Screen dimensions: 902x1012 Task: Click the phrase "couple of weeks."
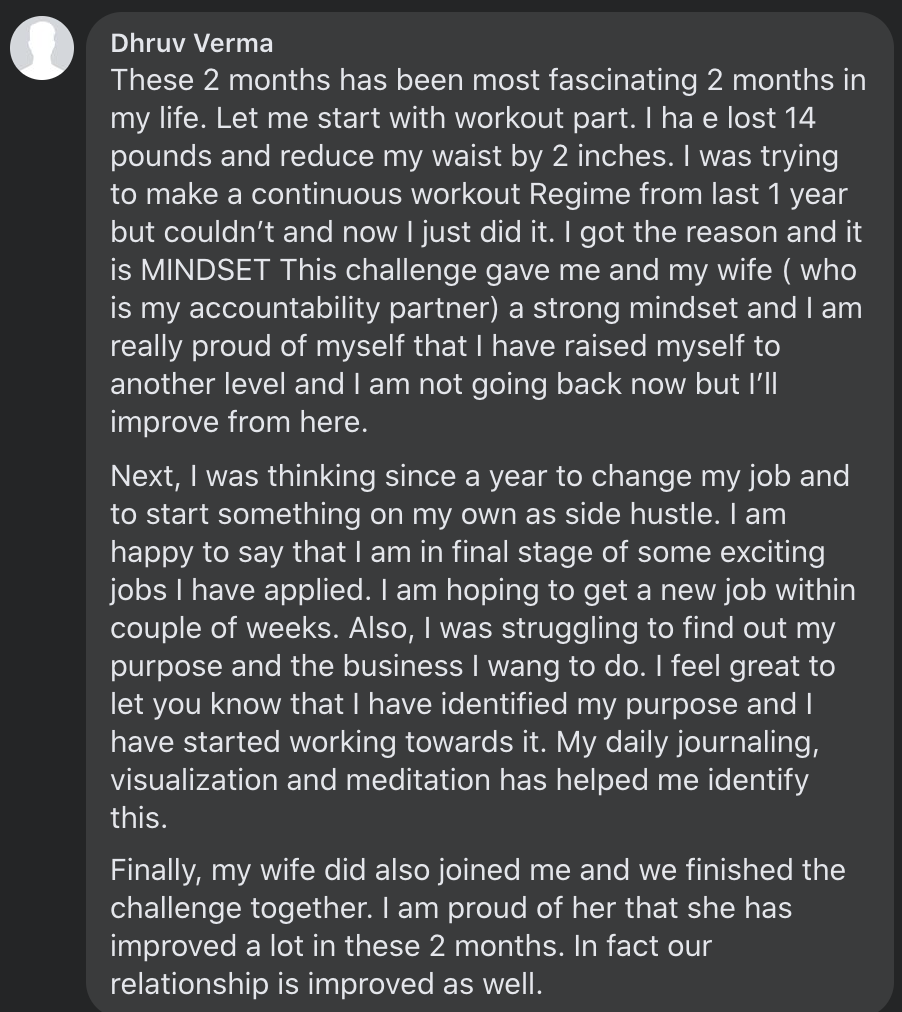[225, 628]
